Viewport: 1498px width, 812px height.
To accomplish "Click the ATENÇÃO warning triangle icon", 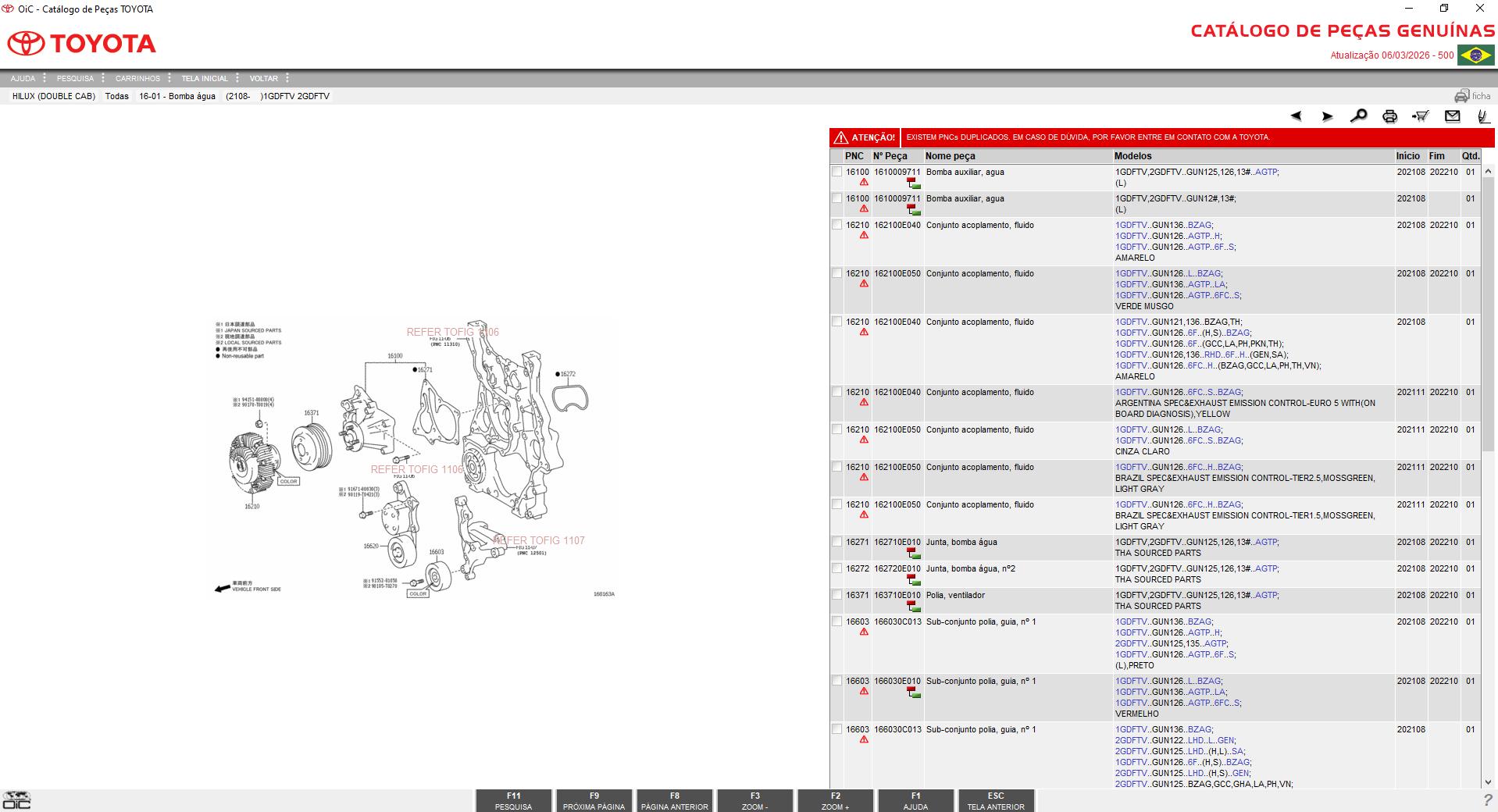I will (x=840, y=137).
